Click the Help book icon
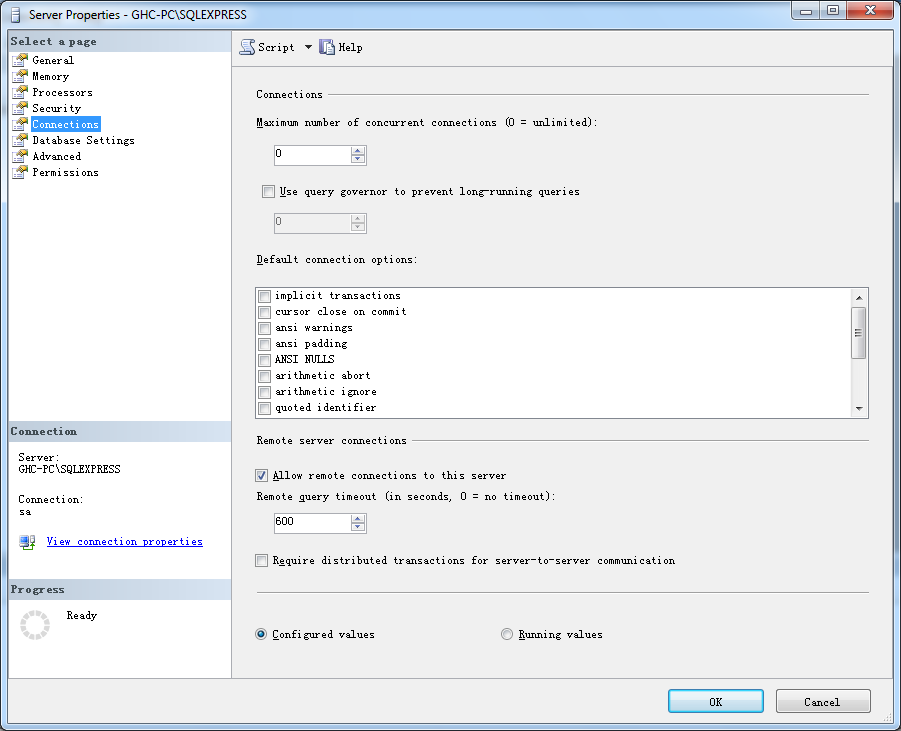901x731 pixels. click(x=327, y=47)
